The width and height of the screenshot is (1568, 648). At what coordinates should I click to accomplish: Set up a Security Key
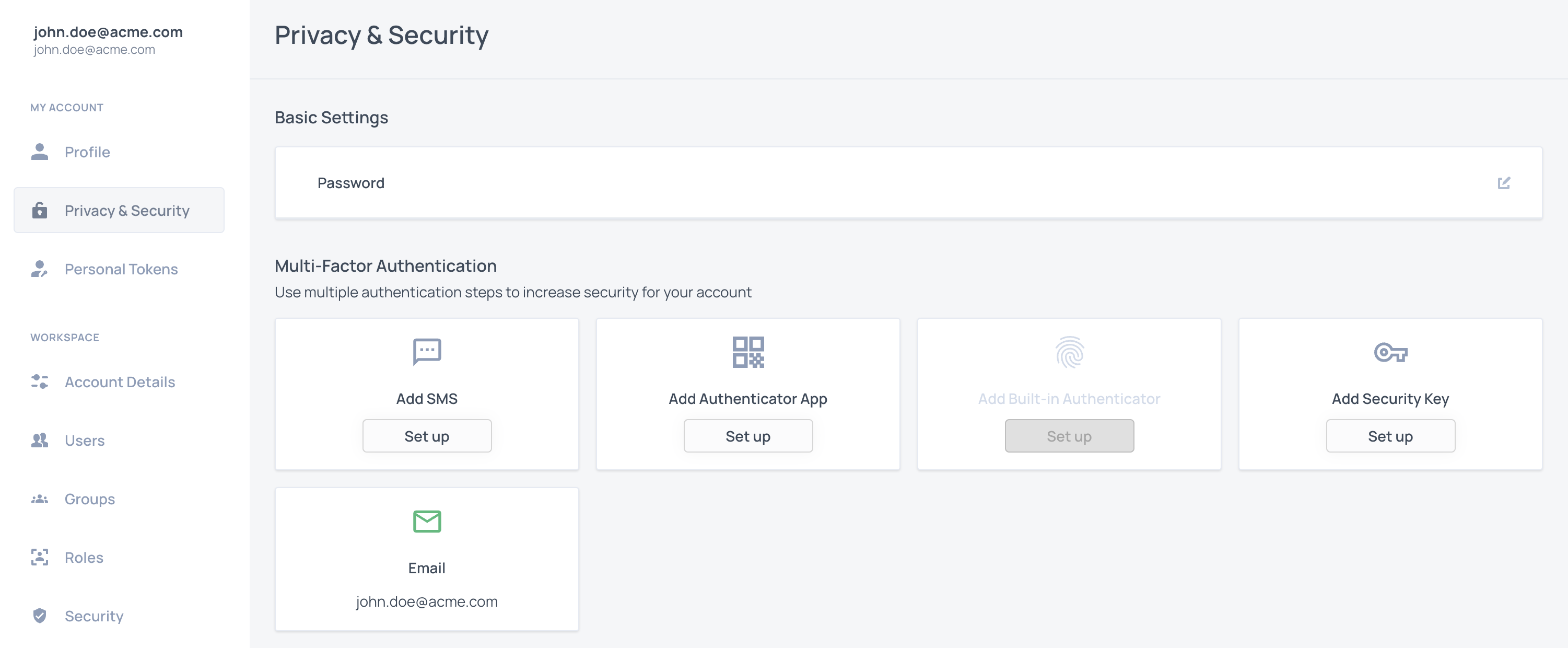pos(1390,436)
